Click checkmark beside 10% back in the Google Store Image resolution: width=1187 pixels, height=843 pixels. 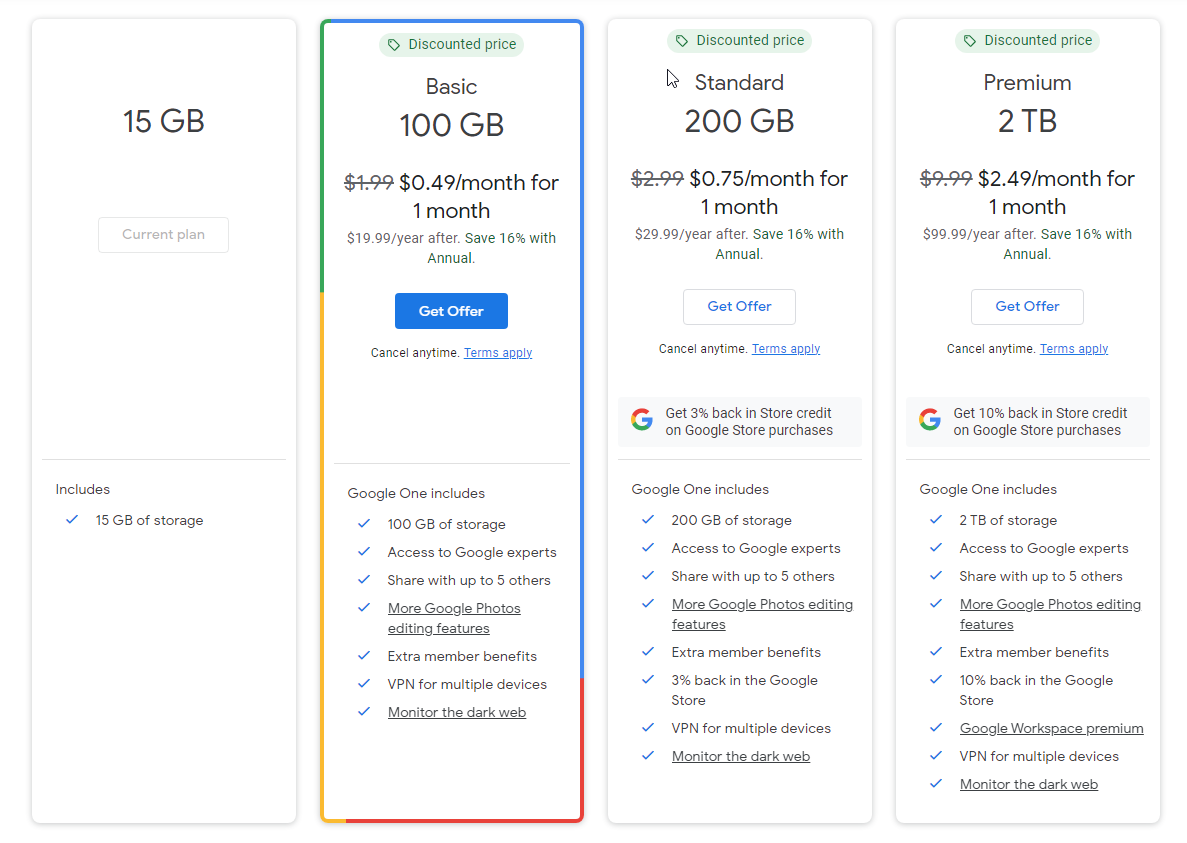(936, 680)
